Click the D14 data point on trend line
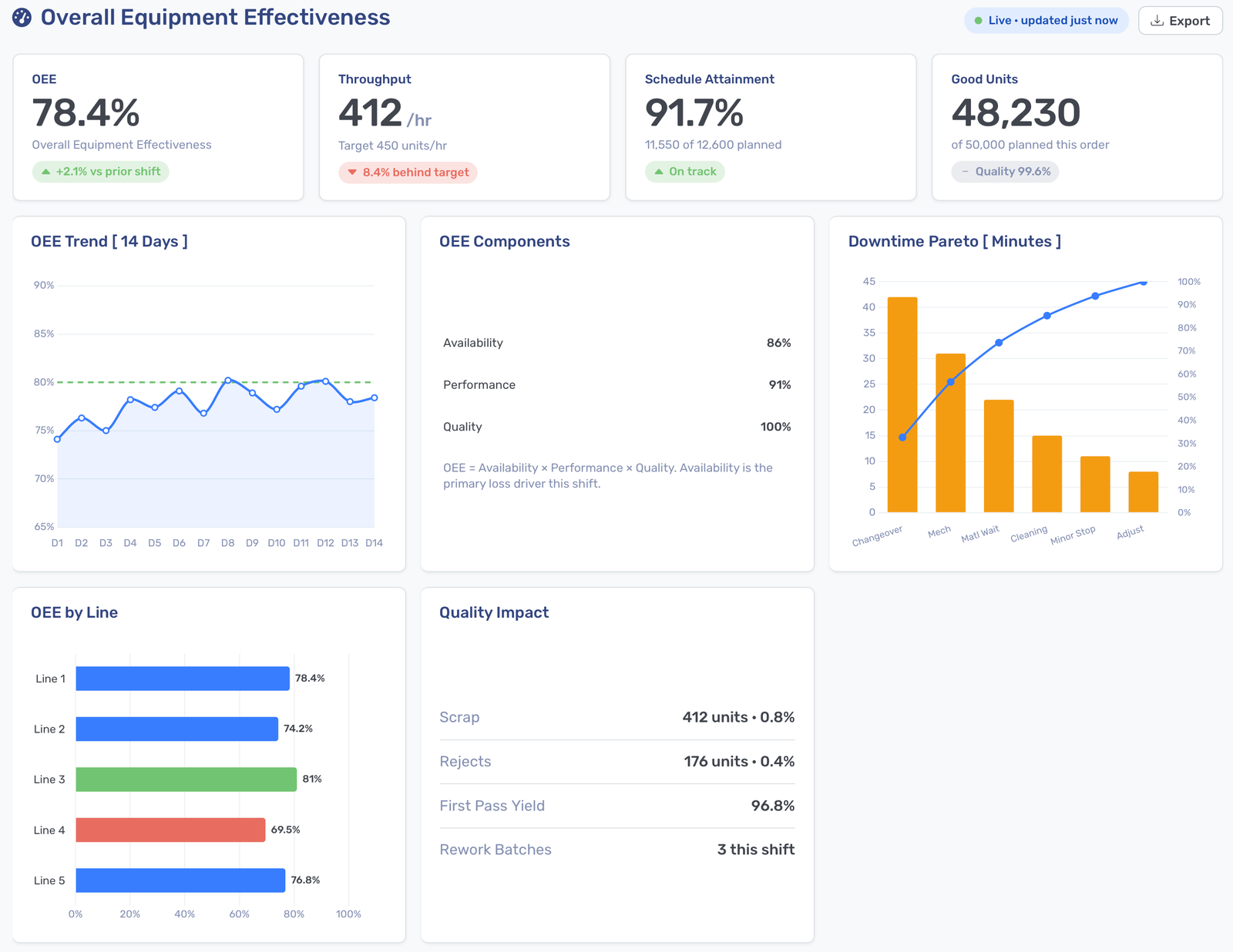The width and height of the screenshot is (1233, 952). click(375, 398)
